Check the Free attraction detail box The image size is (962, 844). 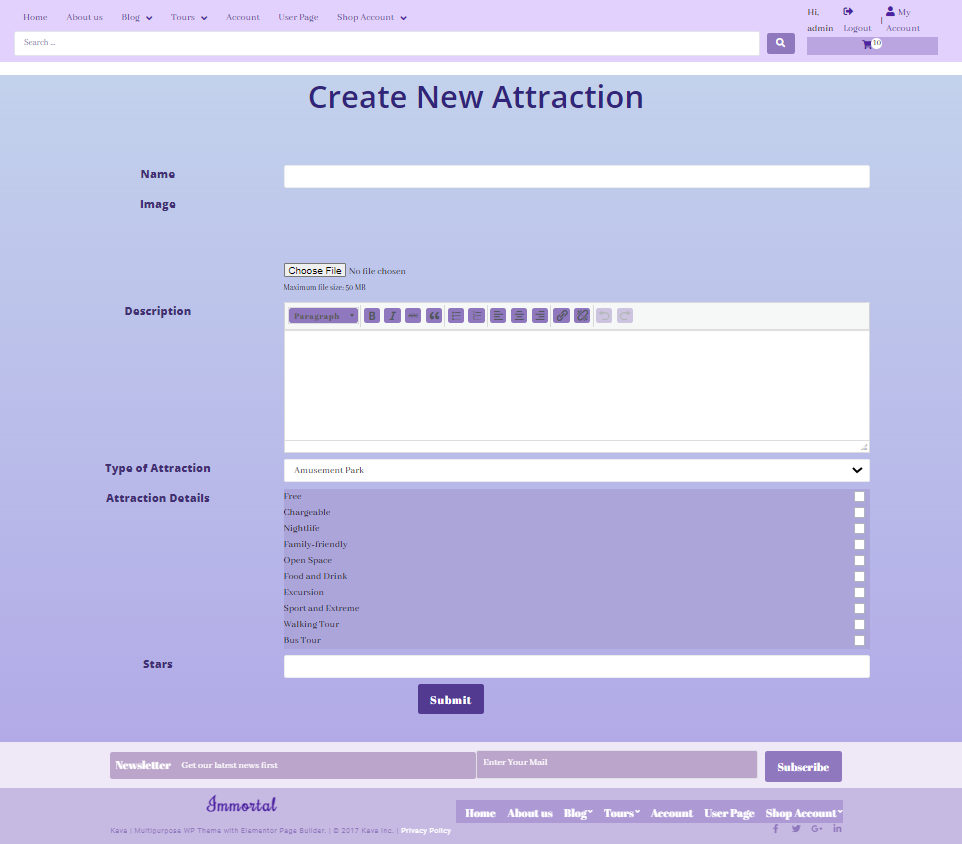point(859,497)
